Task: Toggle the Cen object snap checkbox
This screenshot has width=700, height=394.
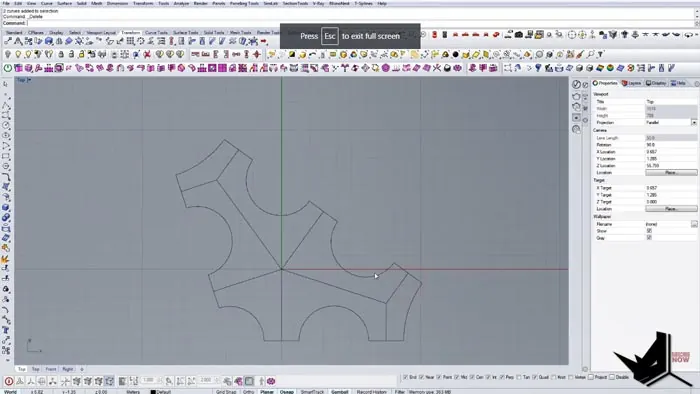Action: [x=472, y=377]
